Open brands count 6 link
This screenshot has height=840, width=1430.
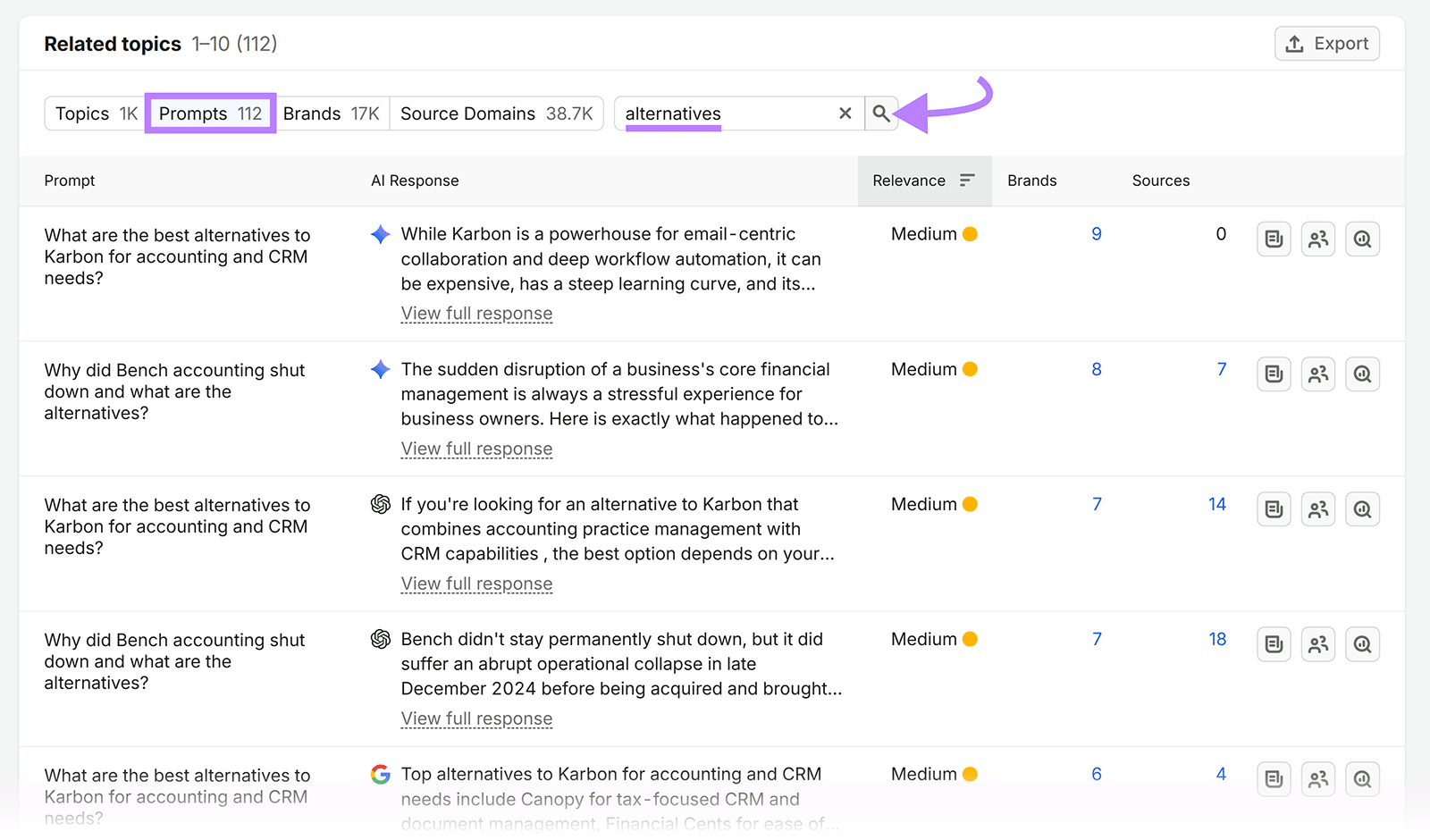click(x=1097, y=774)
